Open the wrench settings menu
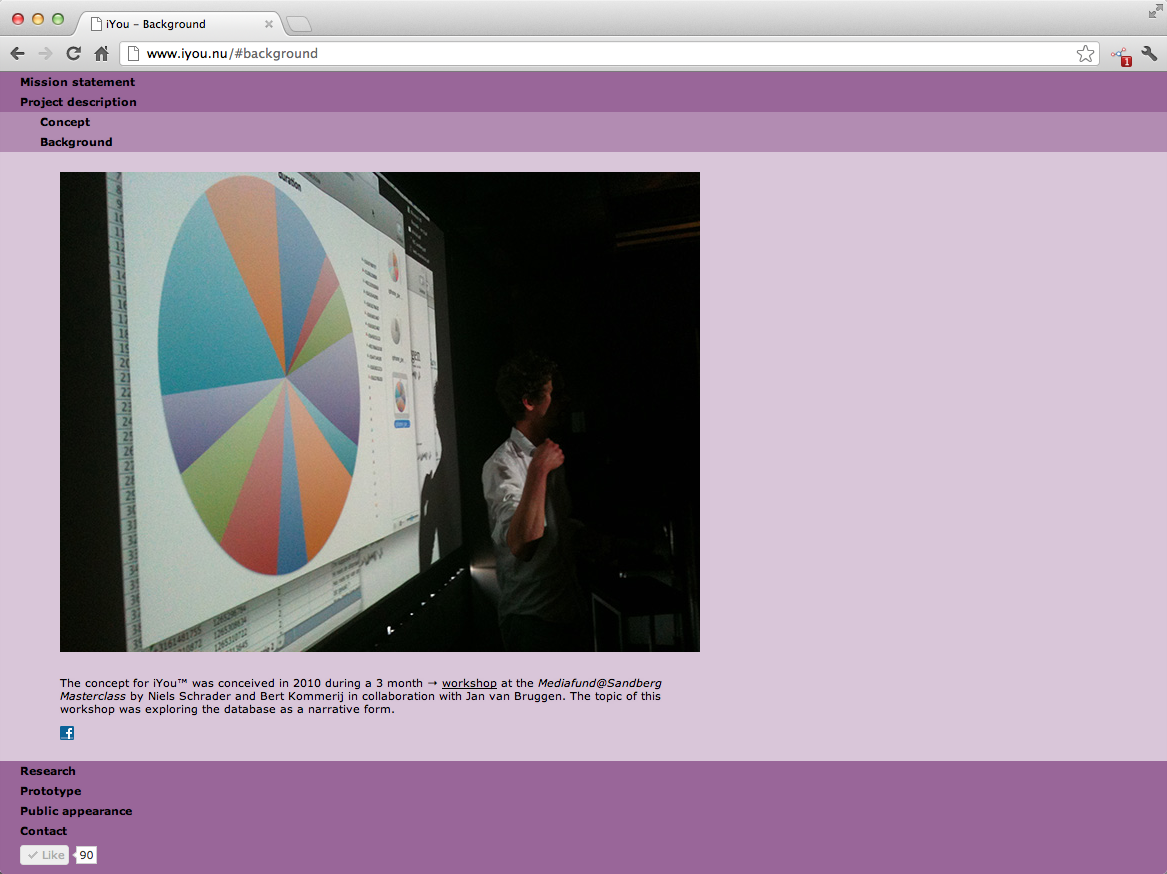Screen dimensions: 1167x874 click(x=1149, y=54)
